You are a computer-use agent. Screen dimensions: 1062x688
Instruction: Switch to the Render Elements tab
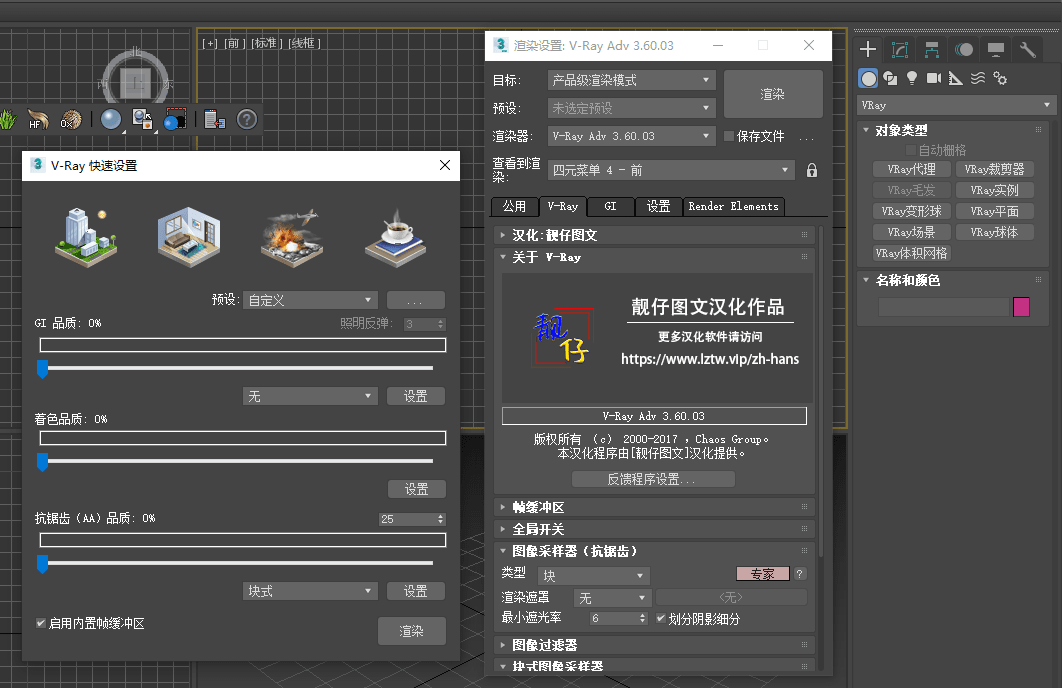tap(734, 207)
